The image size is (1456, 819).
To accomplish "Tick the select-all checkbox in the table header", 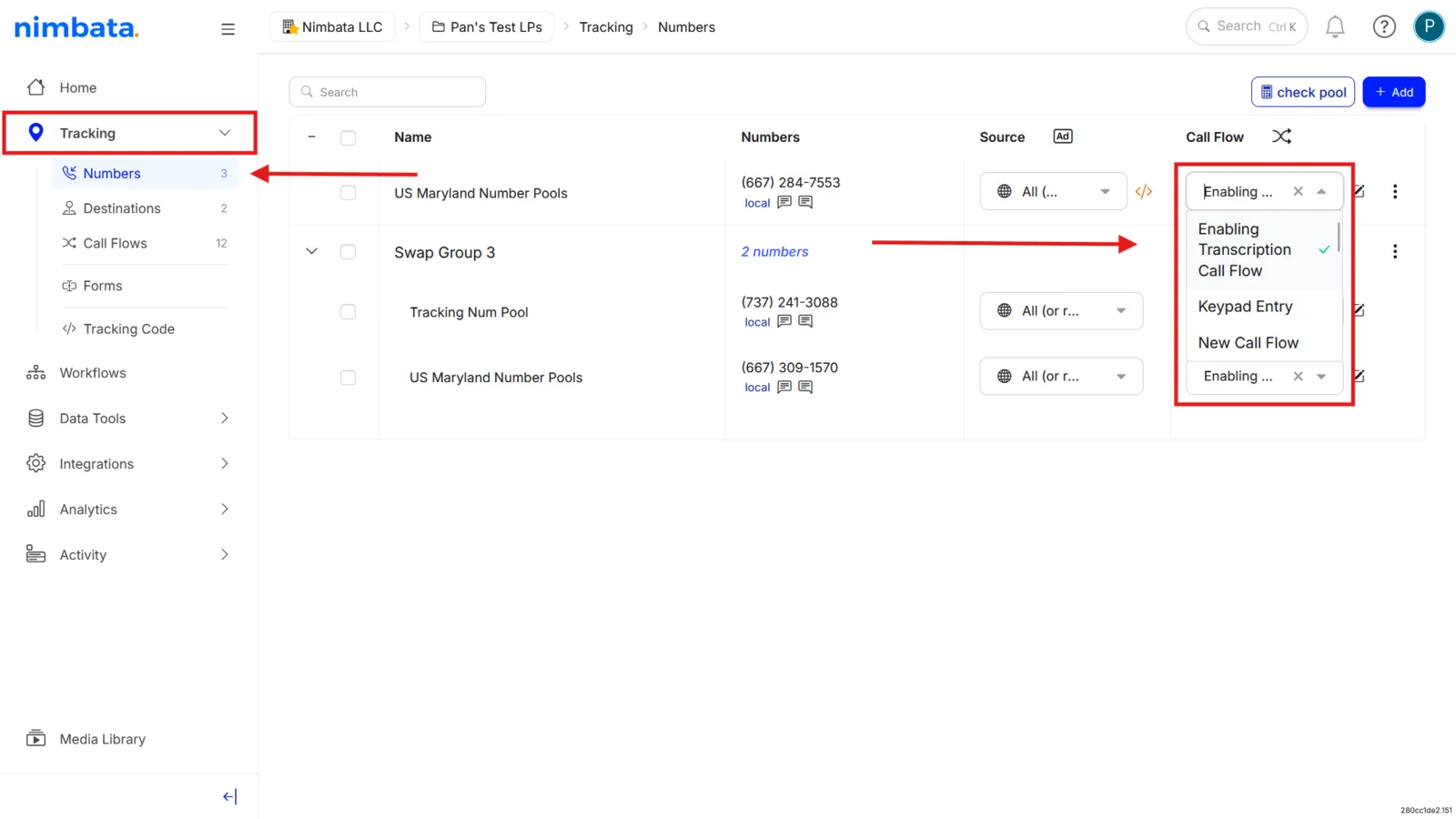I will (348, 137).
